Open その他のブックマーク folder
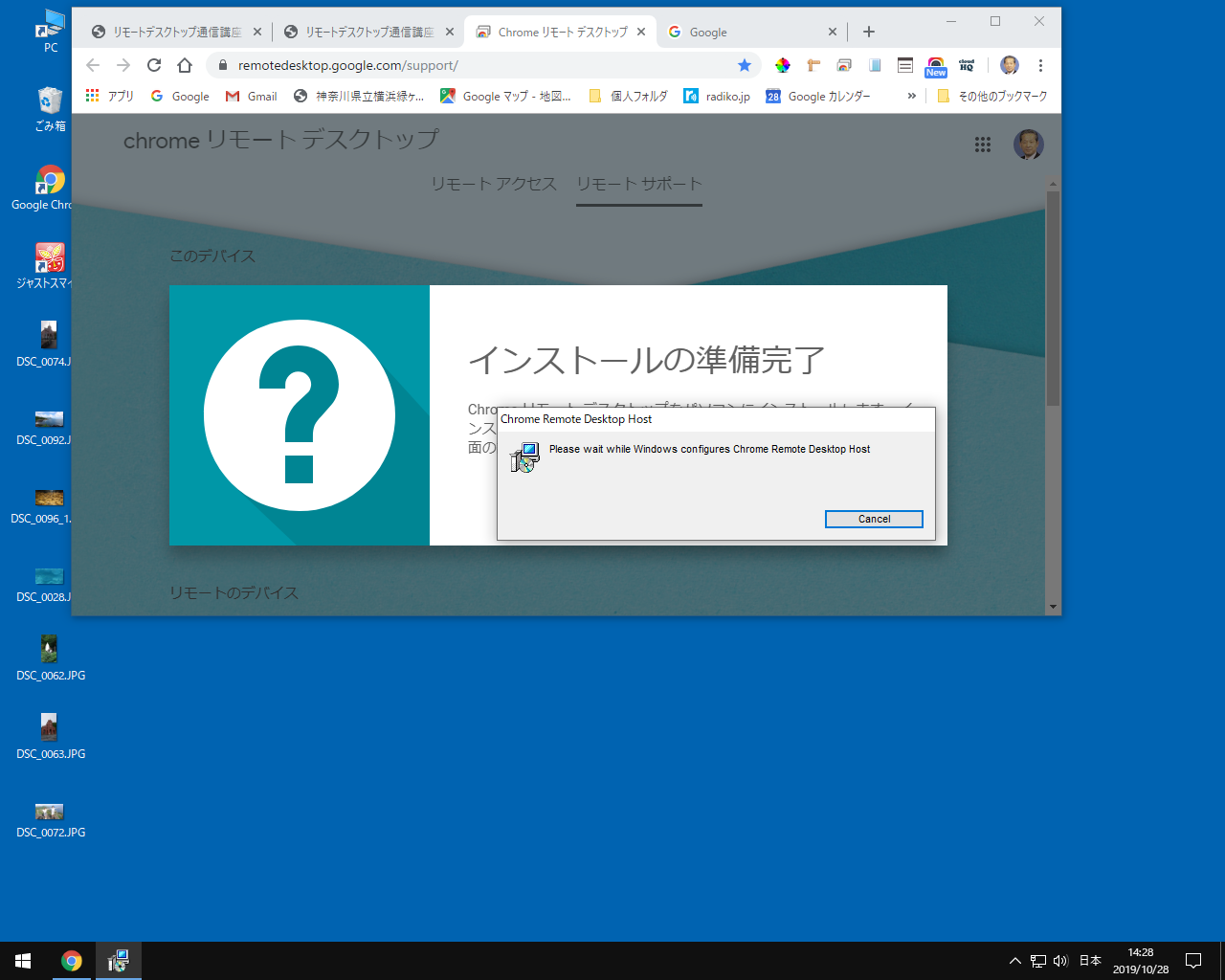The image size is (1225, 980). tap(992, 96)
